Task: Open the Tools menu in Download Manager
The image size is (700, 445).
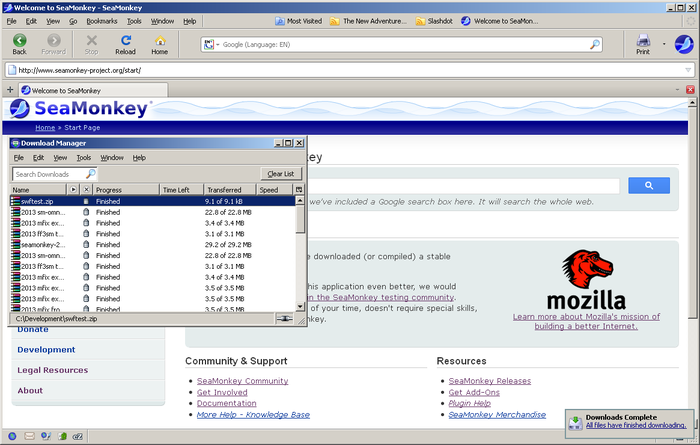Action: click(x=83, y=158)
